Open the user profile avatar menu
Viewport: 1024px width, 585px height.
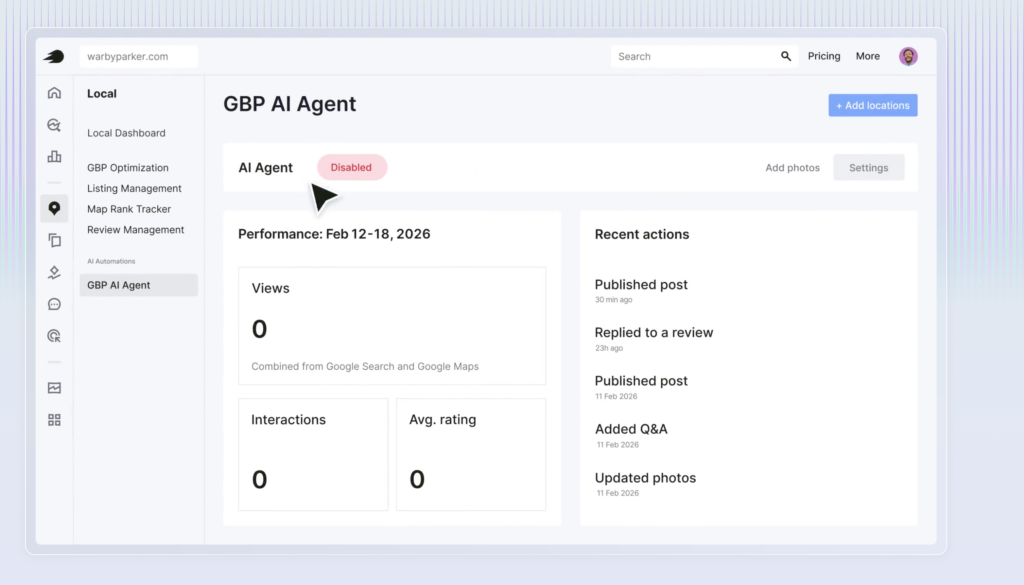point(908,56)
